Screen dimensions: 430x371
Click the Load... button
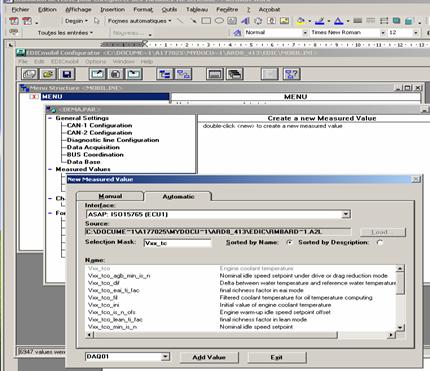[383, 232]
